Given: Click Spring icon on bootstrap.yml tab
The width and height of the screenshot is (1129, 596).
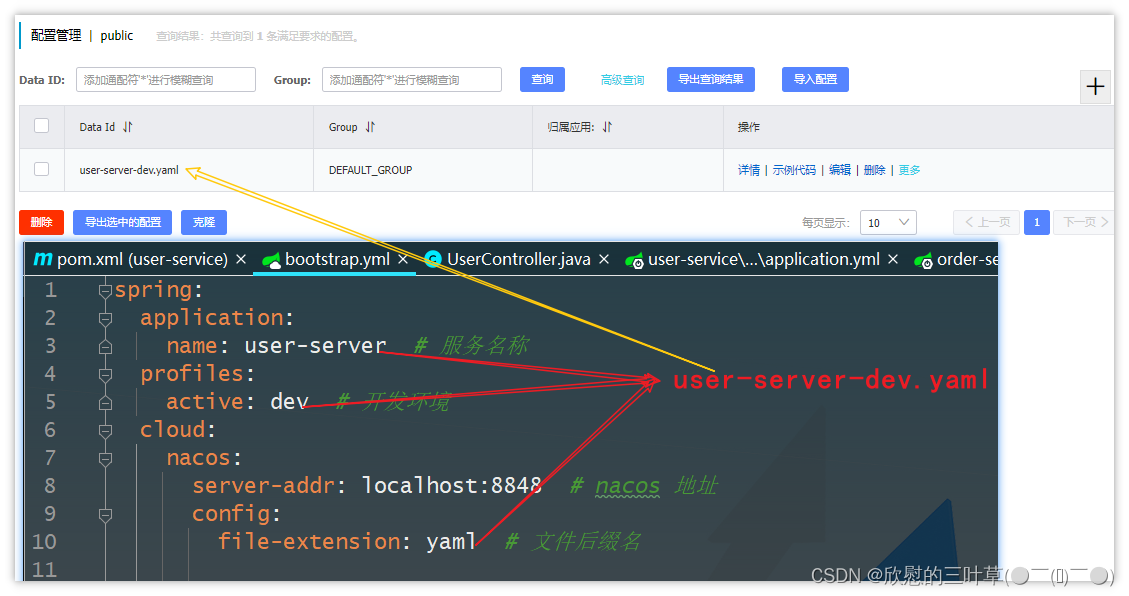Looking at the screenshot, I should tap(271, 261).
